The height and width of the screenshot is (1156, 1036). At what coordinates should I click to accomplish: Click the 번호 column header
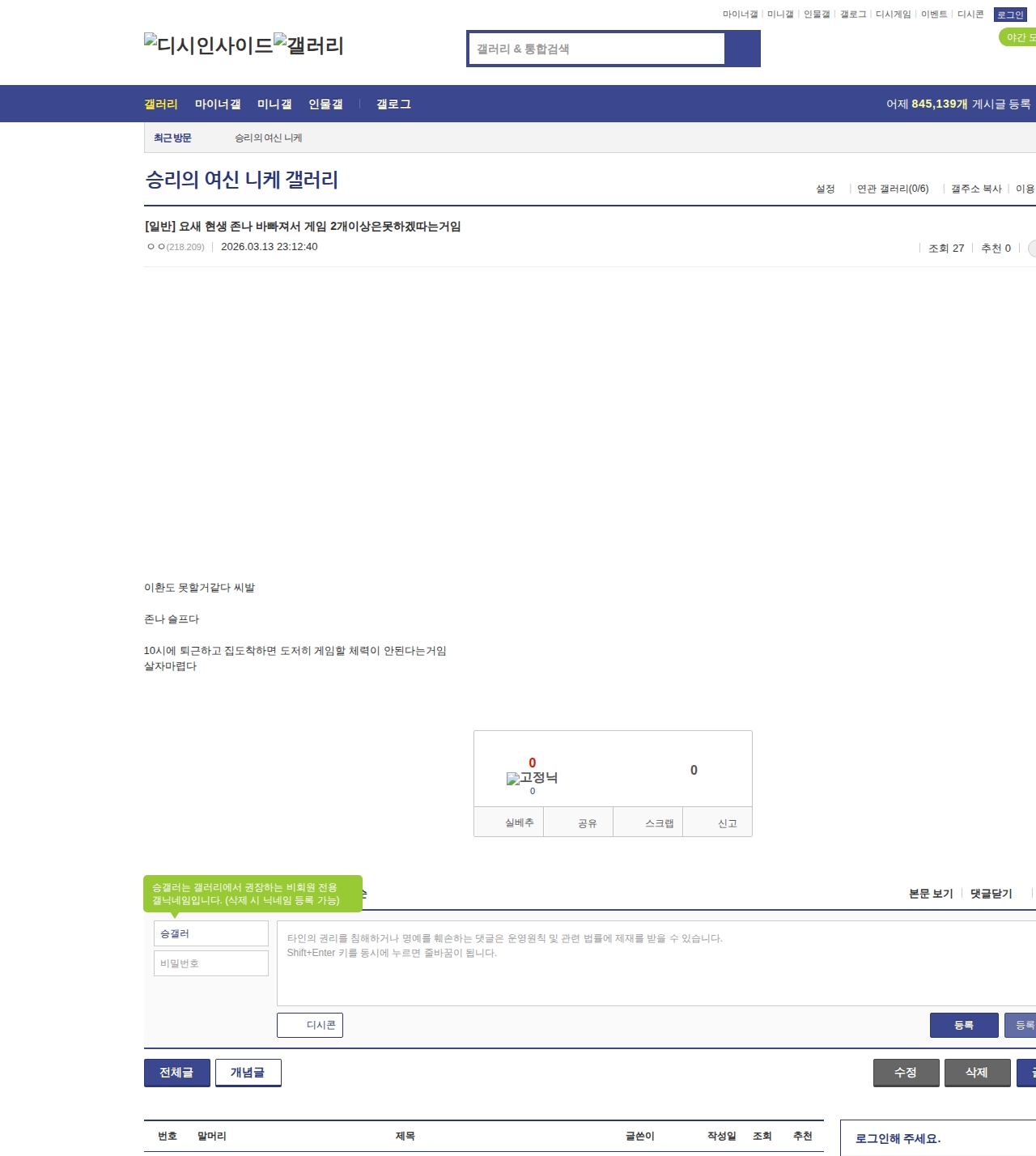pyautogui.click(x=168, y=1137)
